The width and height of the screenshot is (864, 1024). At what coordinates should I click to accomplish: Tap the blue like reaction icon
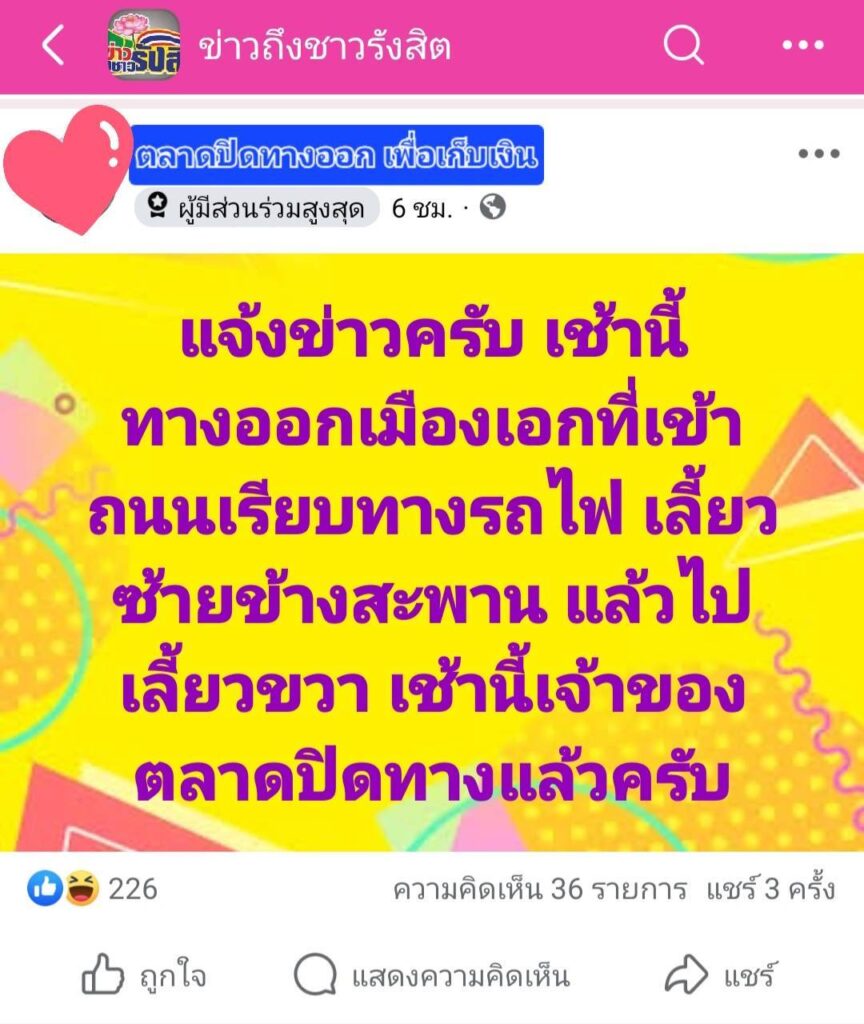point(44,889)
